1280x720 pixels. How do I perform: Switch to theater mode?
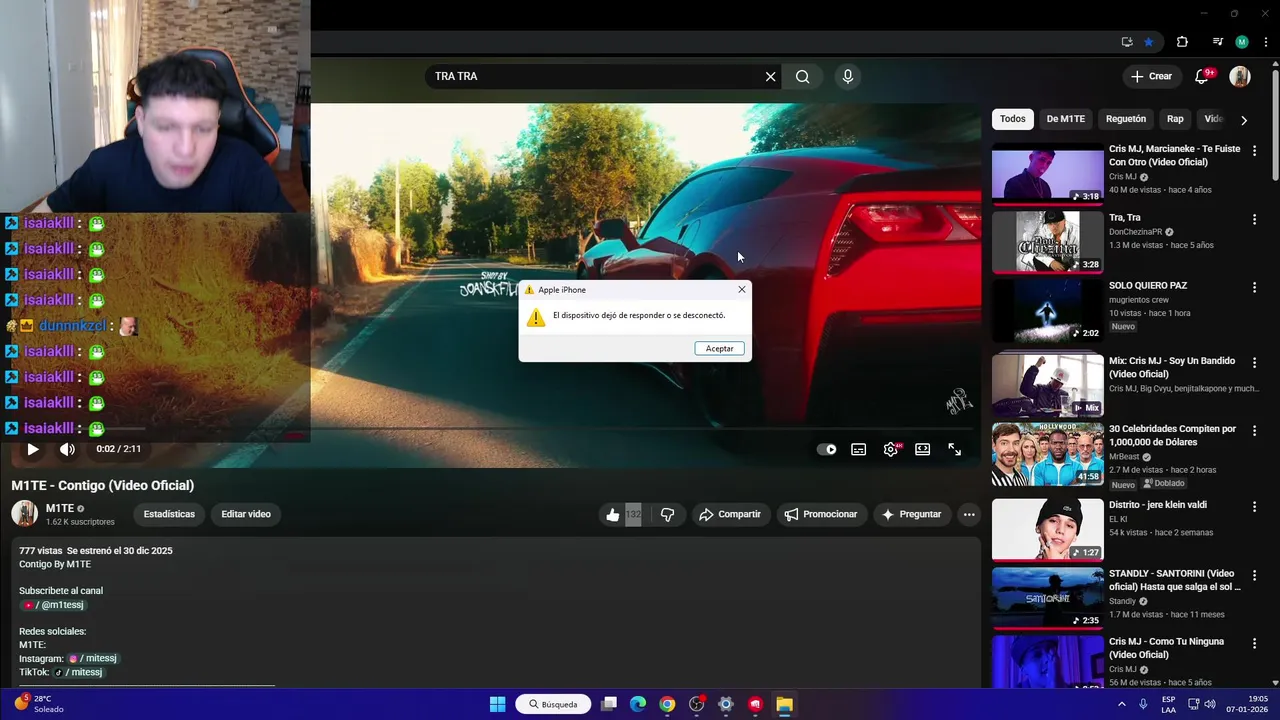coord(923,450)
